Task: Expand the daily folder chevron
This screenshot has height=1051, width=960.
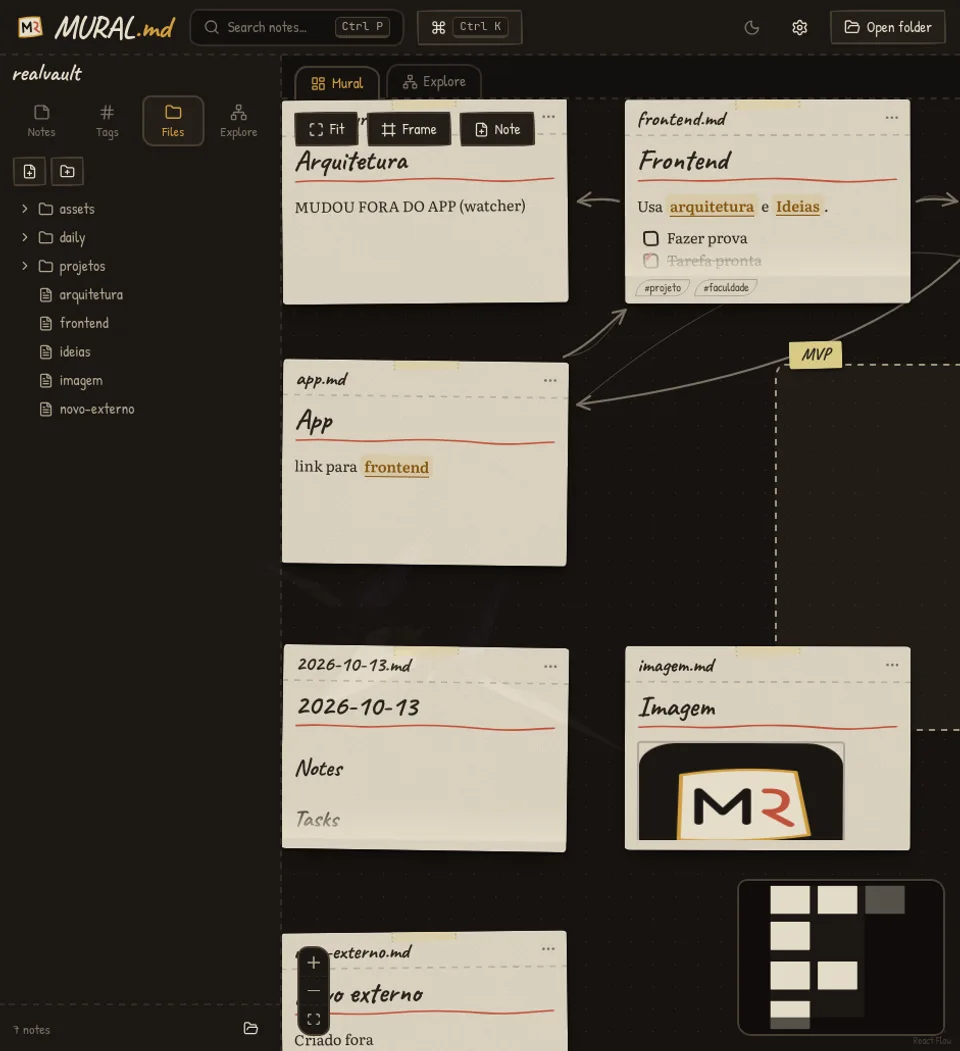Action: pyautogui.click(x=25, y=237)
